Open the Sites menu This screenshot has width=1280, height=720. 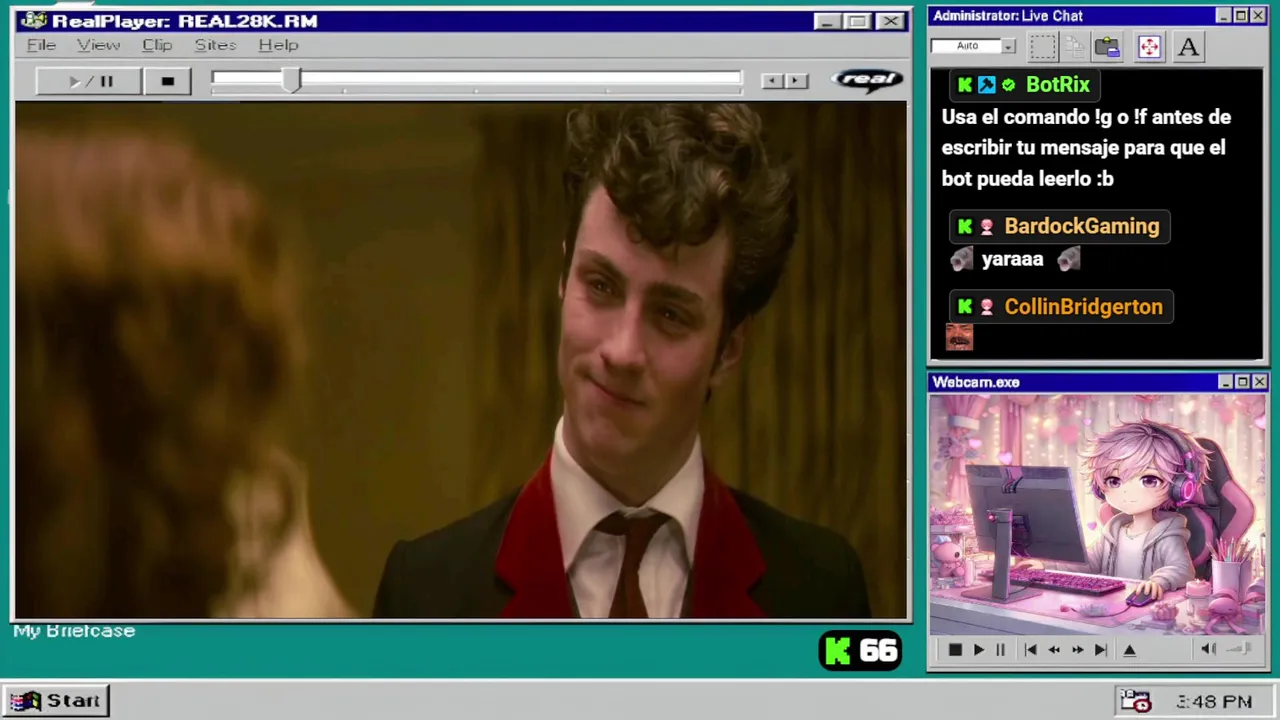coord(215,45)
